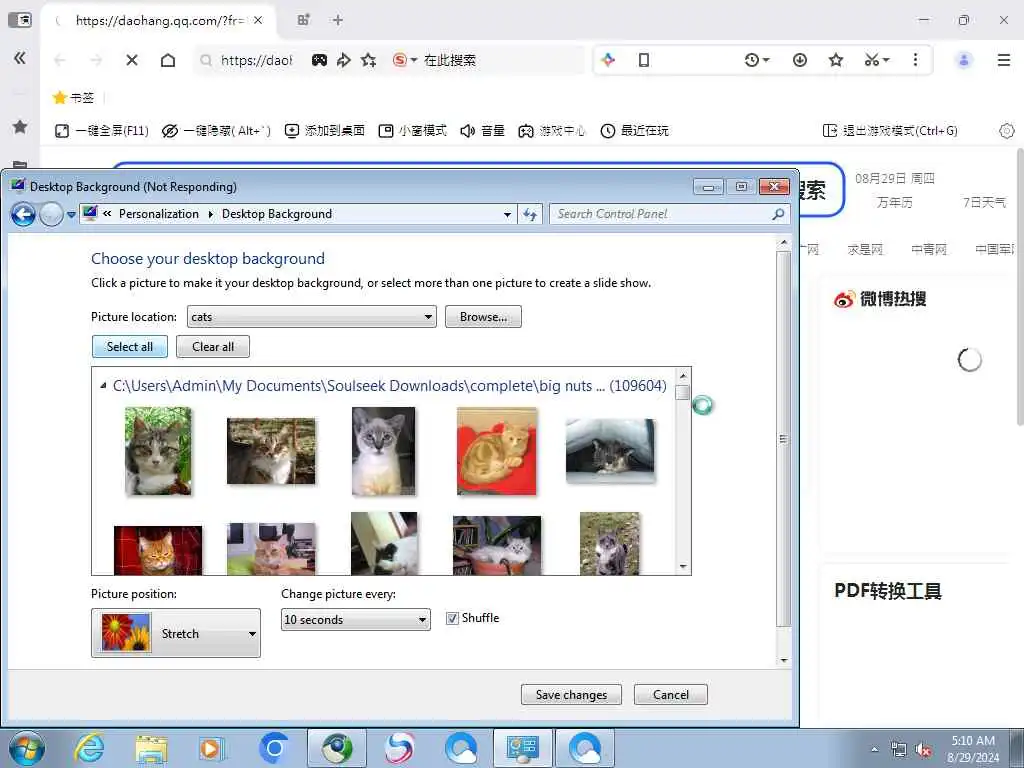Screen dimensions: 1024x768
Task: Select the Siamese kitten thumbnail
Action: pyautogui.click(x=383, y=451)
